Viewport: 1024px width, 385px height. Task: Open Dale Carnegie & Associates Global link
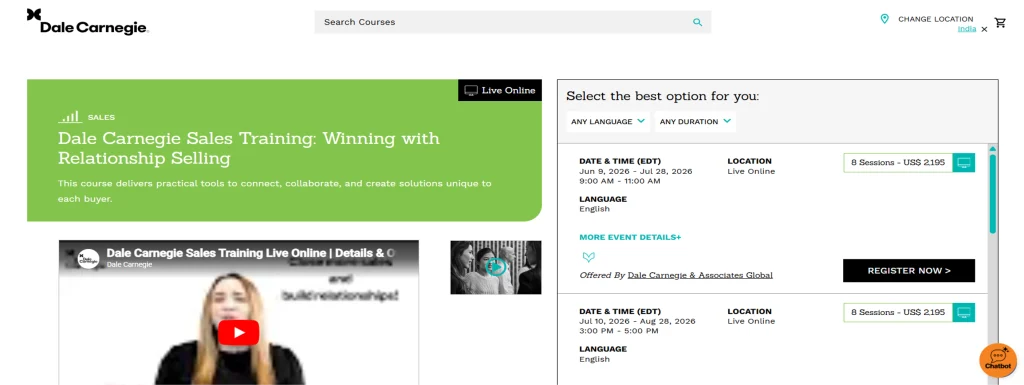(700, 275)
